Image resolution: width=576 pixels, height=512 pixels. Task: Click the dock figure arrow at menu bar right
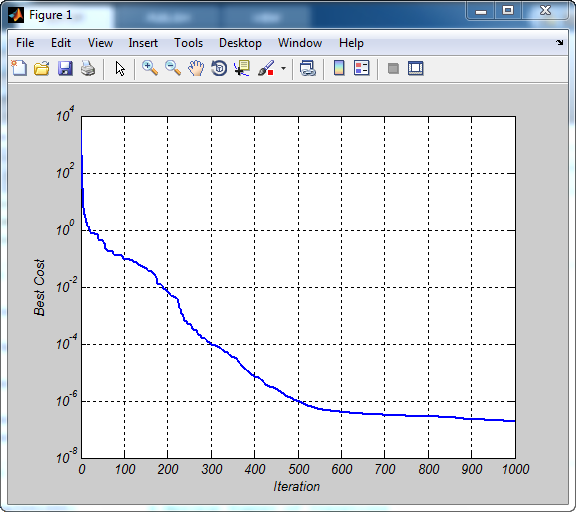(559, 43)
